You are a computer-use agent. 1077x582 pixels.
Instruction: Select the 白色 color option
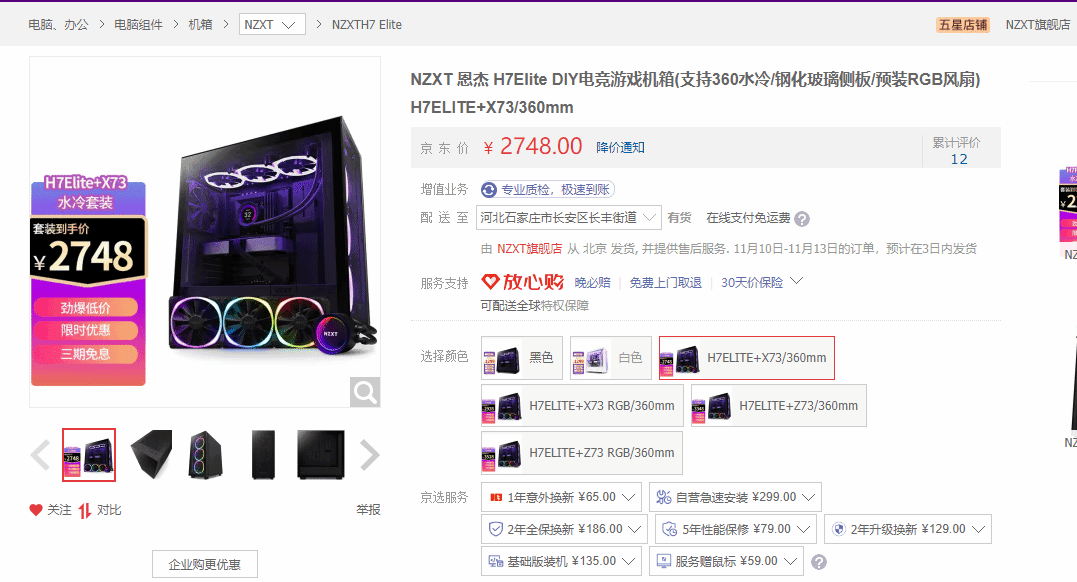[x=611, y=358]
